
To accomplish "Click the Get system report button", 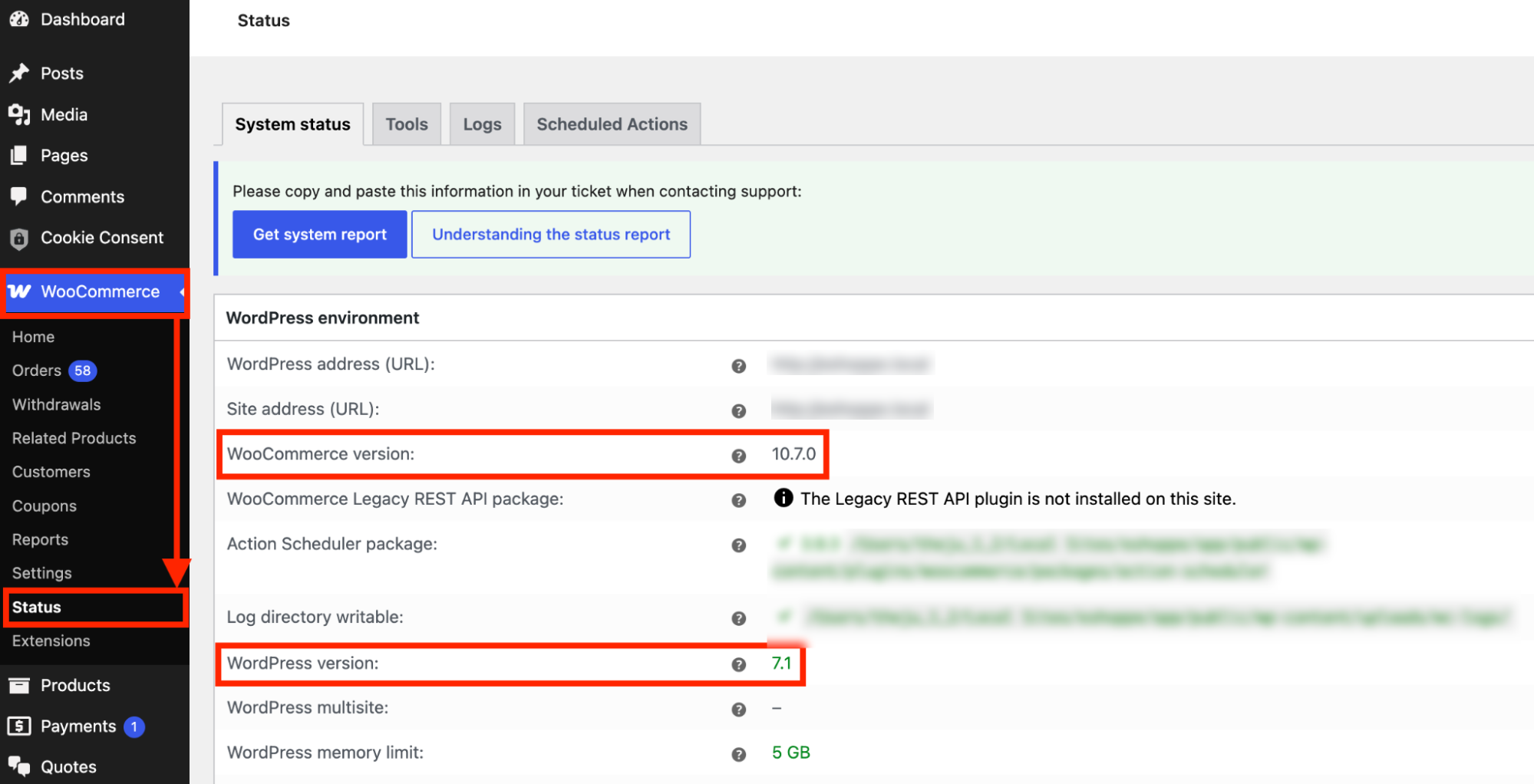I will click(x=320, y=234).
